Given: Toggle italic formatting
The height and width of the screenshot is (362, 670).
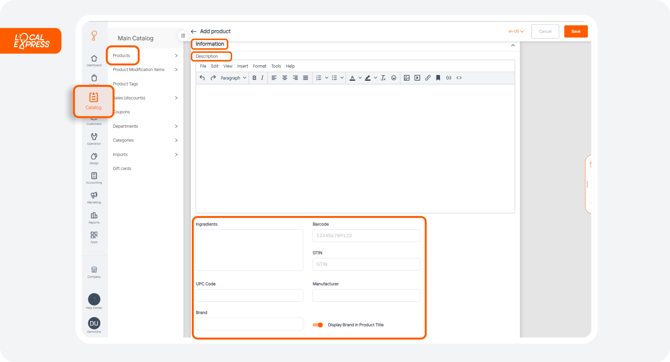Looking at the screenshot, I should pyautogui.click(x=262, y=78).
